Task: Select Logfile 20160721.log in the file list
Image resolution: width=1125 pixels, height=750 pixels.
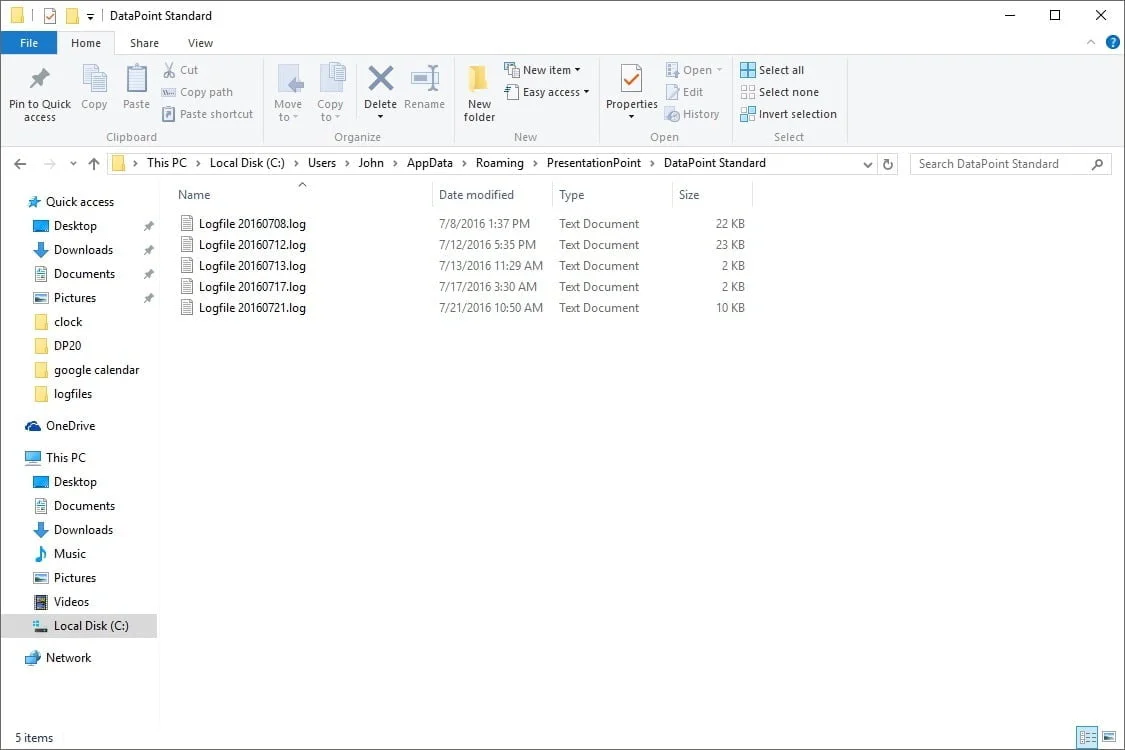Action: 251,307
